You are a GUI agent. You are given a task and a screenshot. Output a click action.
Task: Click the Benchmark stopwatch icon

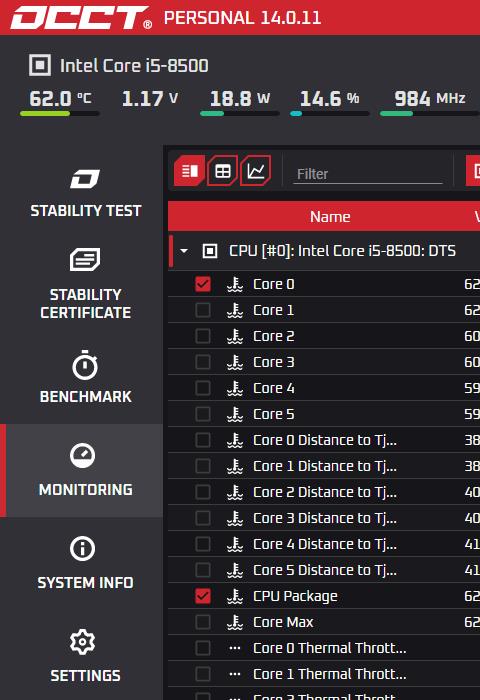(85, 366)
